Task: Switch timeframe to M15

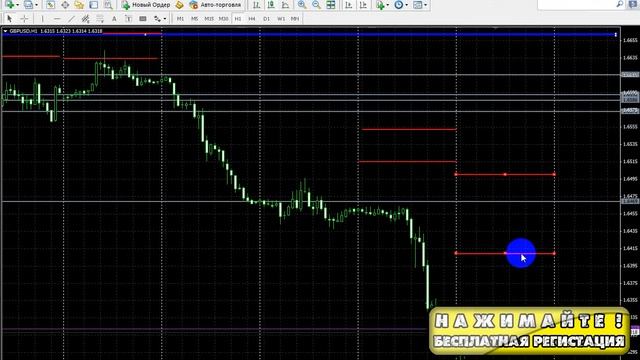Action: 209,19
